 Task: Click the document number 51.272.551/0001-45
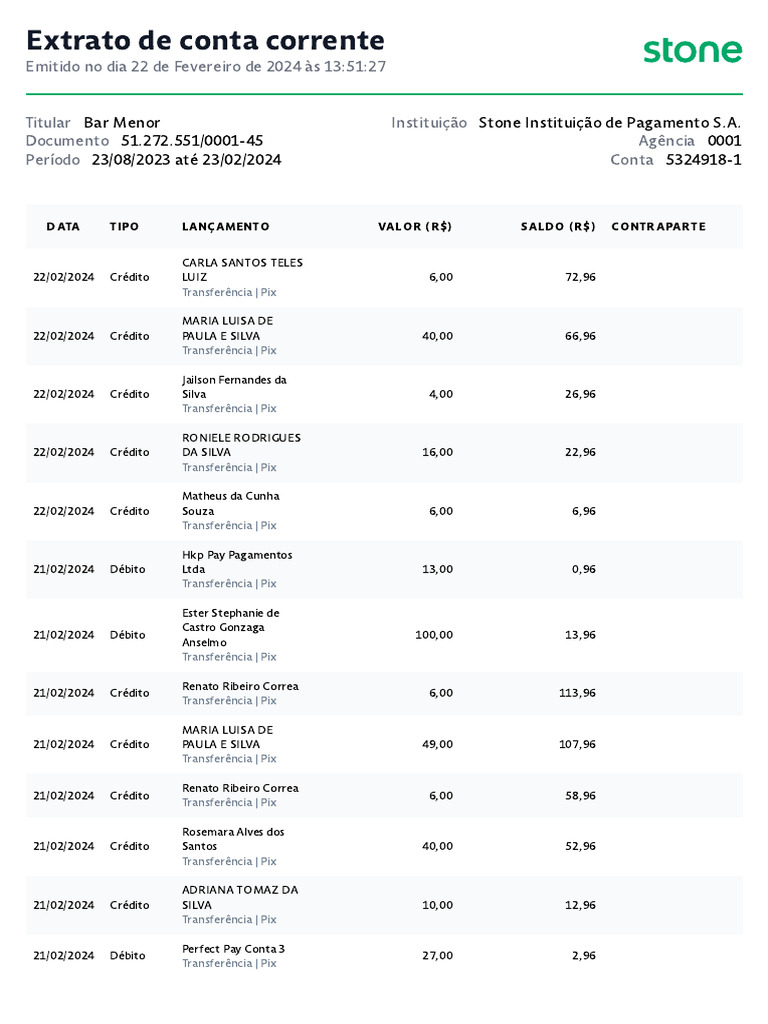(192, 141)
